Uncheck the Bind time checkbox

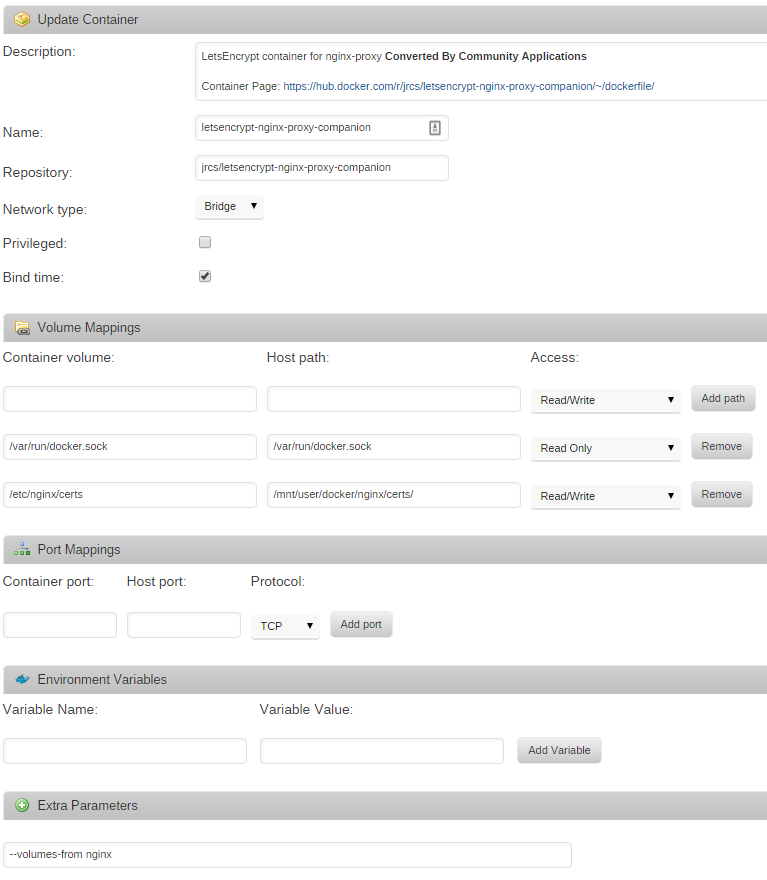205,276
